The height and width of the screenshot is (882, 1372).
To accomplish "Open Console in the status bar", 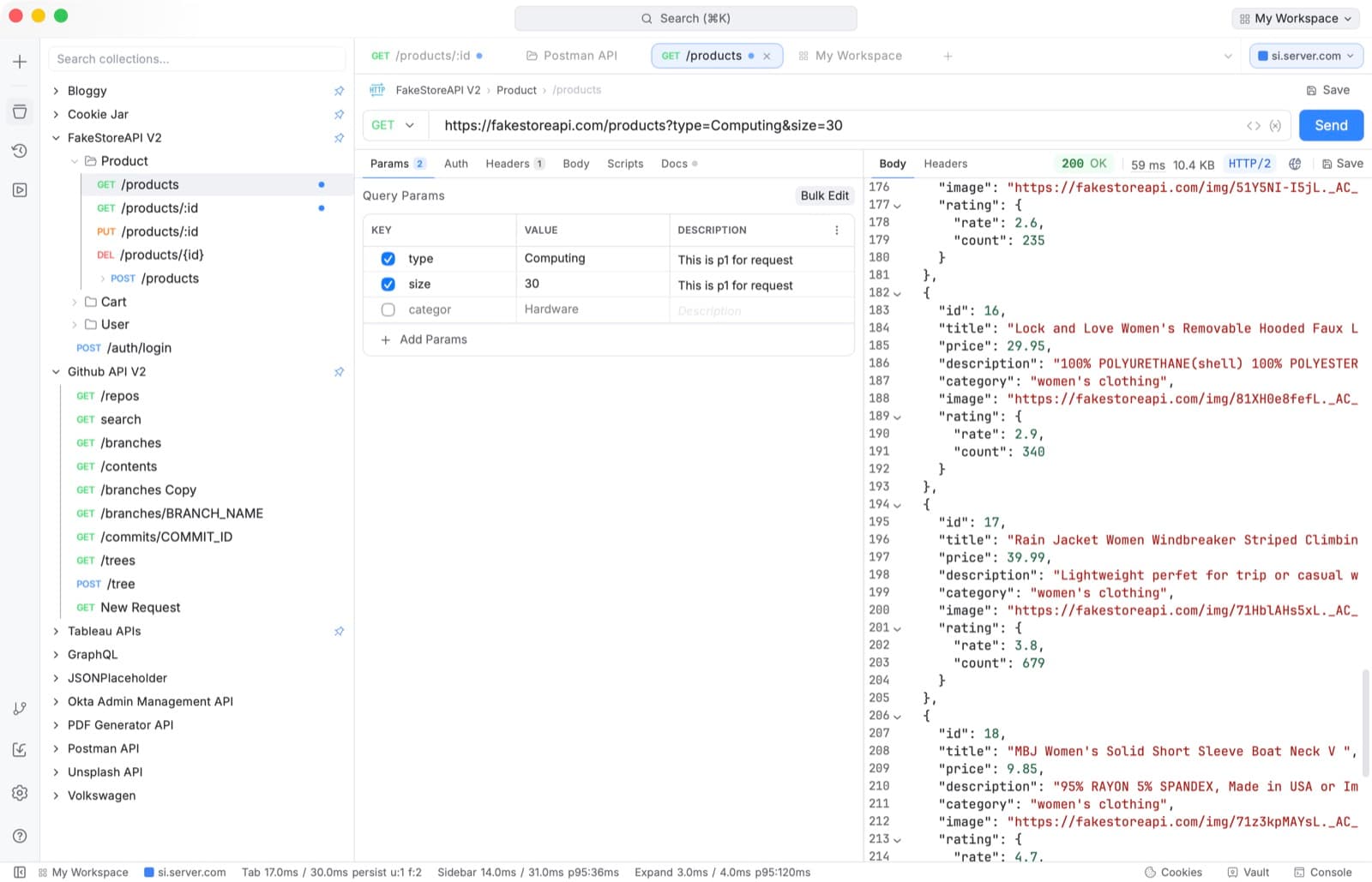I will tap(1322, 873).
